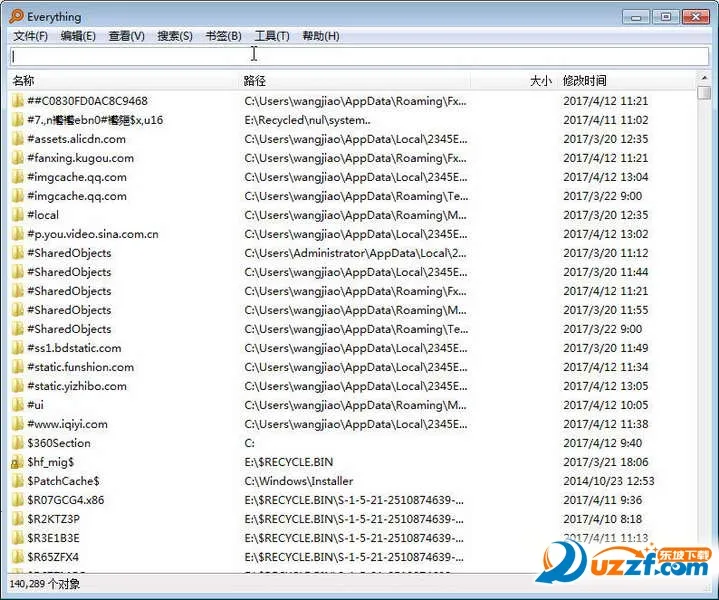719x600 pixels.
Task: Select #imgcache.qq.com modified 2017/3/22 9:00
Action: [77, 196]
